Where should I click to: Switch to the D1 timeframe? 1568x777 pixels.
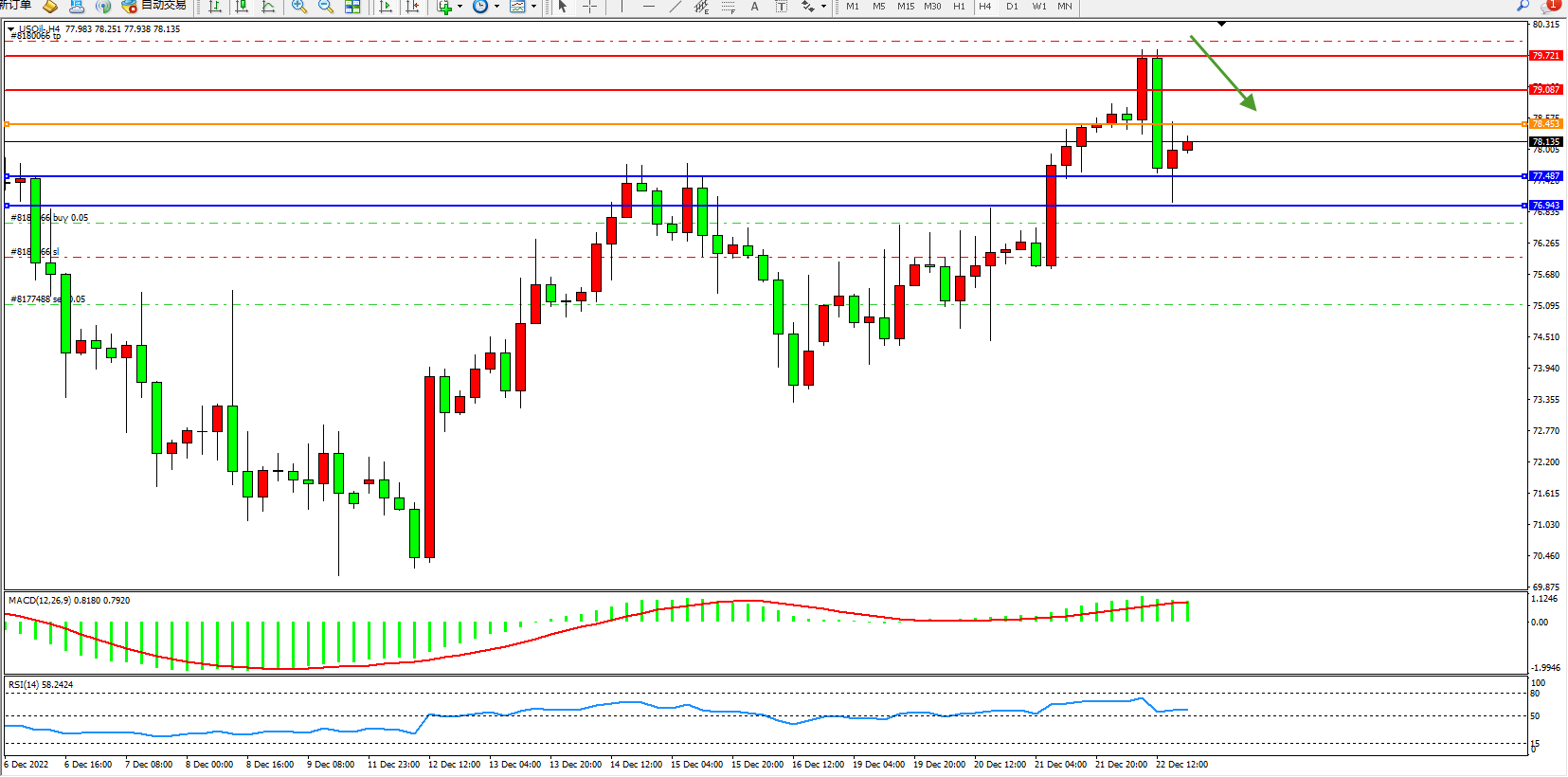point(1012,7)
